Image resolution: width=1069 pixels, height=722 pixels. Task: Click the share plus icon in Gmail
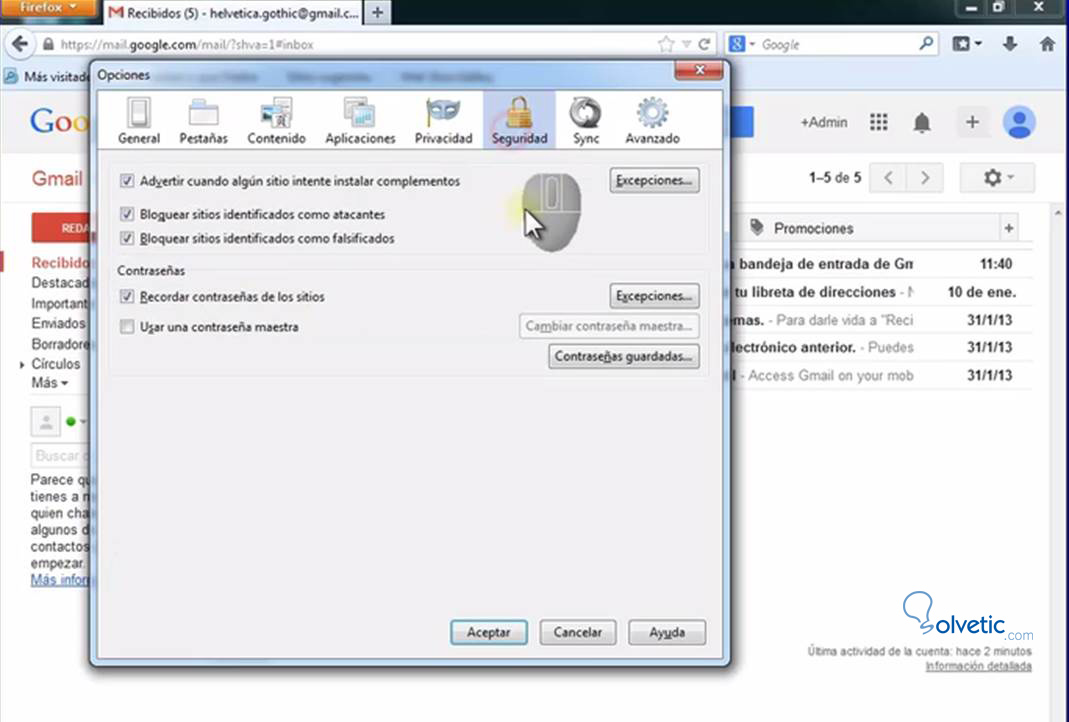(x=972, y=122)
